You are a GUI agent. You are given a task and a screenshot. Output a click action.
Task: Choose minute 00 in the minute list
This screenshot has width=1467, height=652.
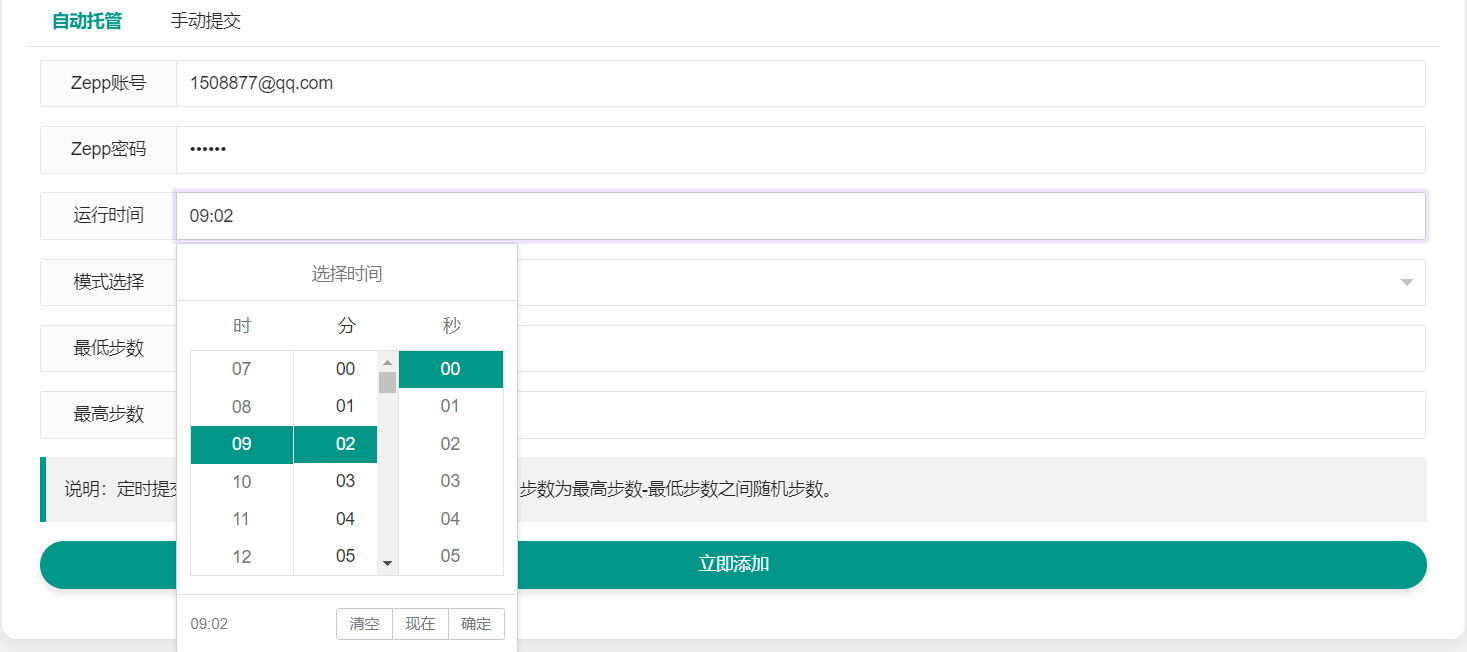click(345, 369)
